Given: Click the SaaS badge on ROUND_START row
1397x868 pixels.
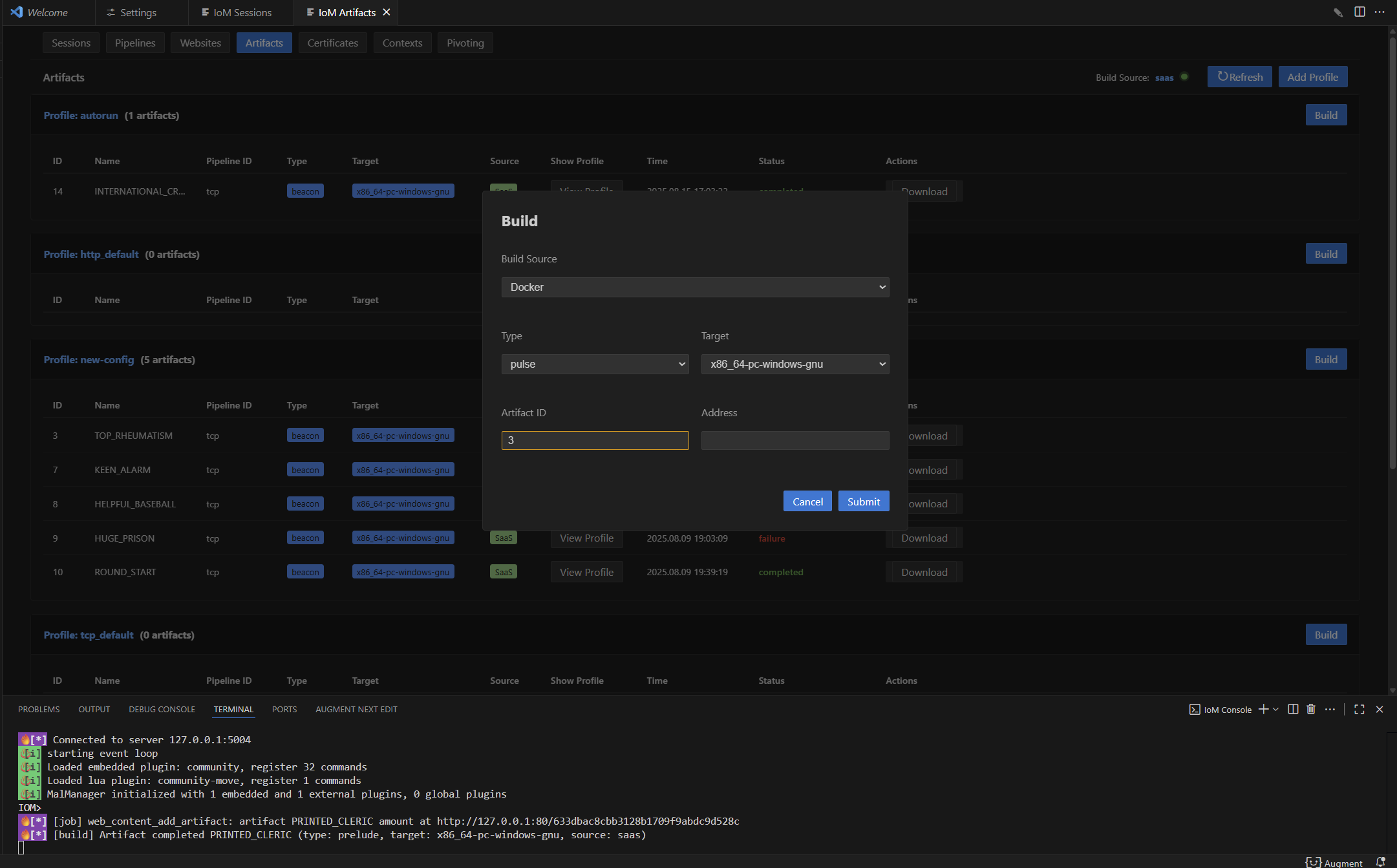Looking at the screenshot, I should [504, 572].
